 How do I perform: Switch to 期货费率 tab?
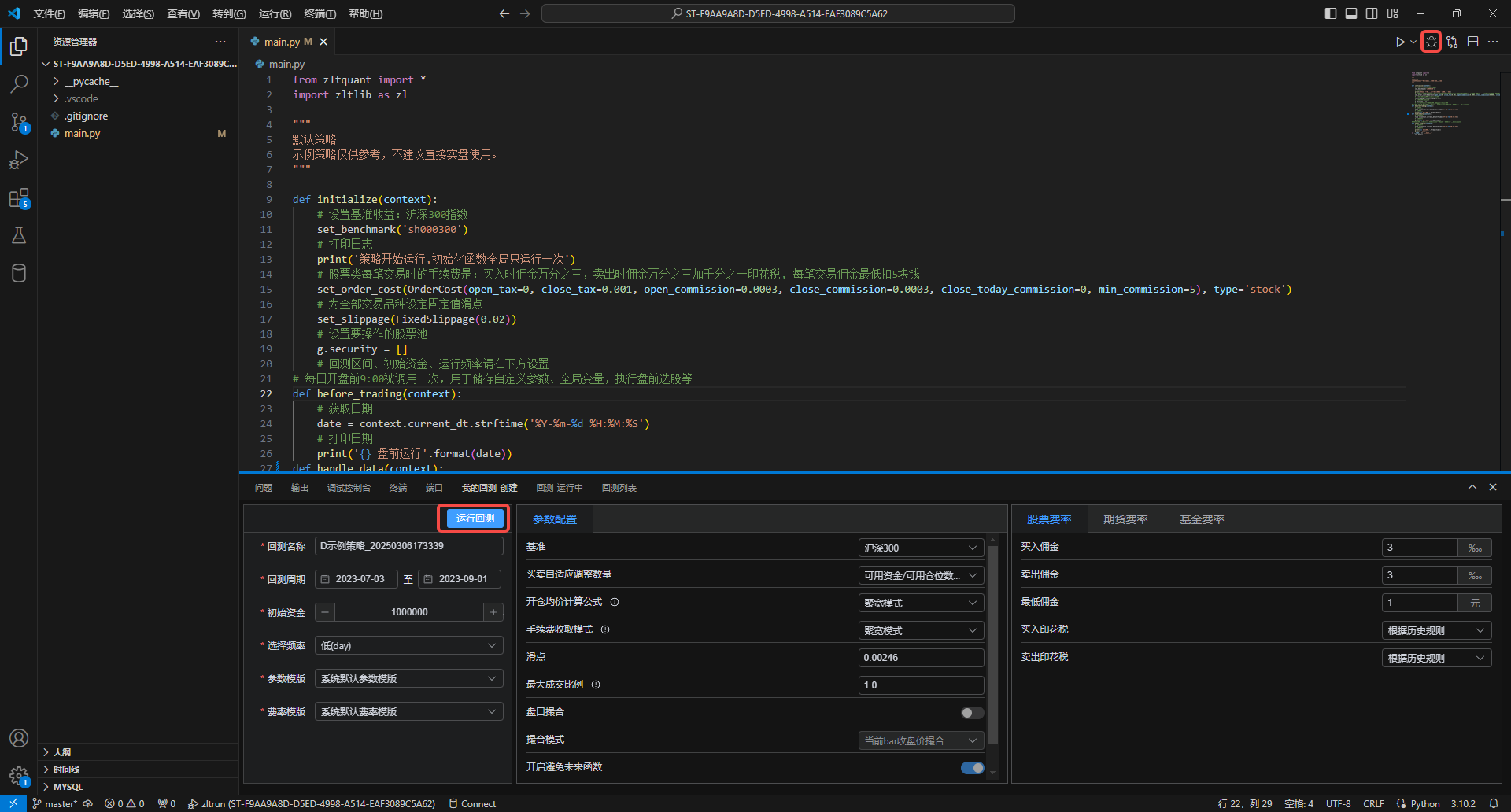[1125, 519]
